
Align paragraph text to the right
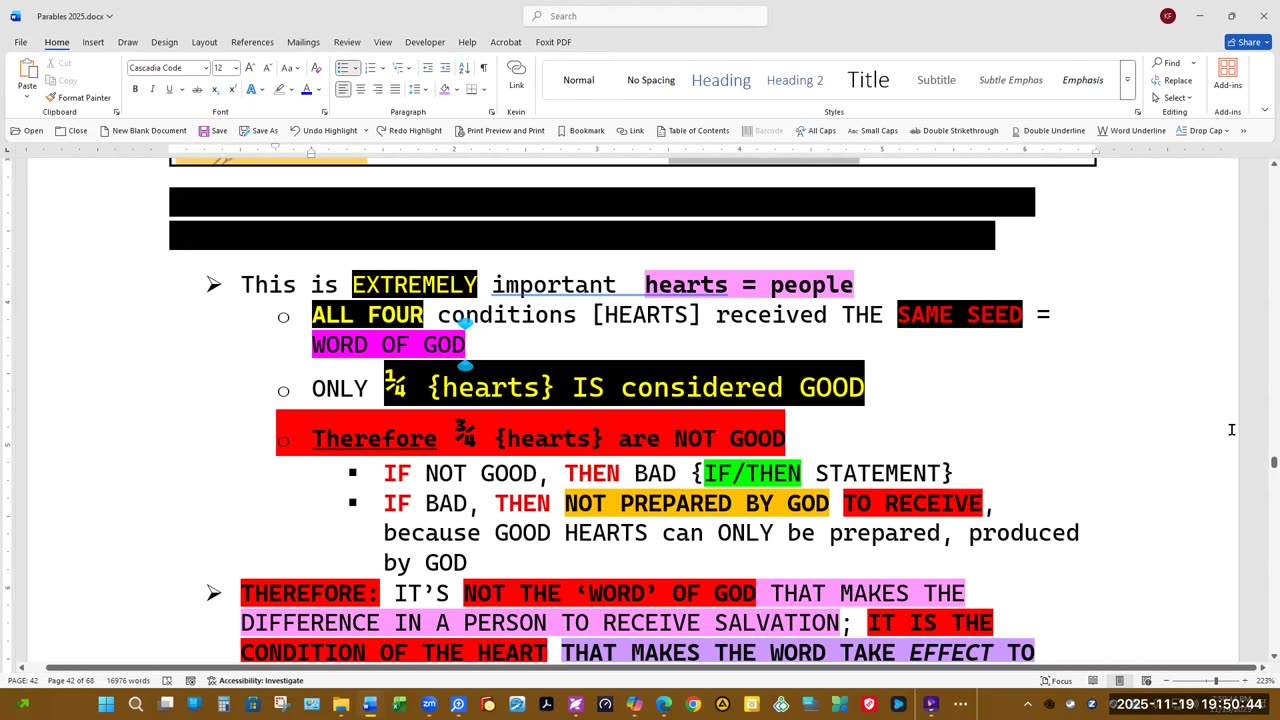pyautogui.click(x=378, y=89)
